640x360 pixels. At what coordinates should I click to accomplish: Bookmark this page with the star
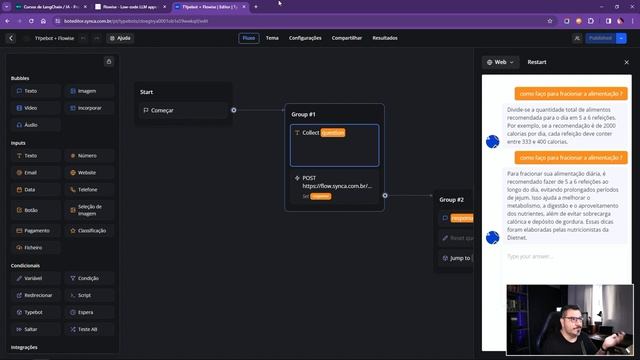click(x=550, y=21)
